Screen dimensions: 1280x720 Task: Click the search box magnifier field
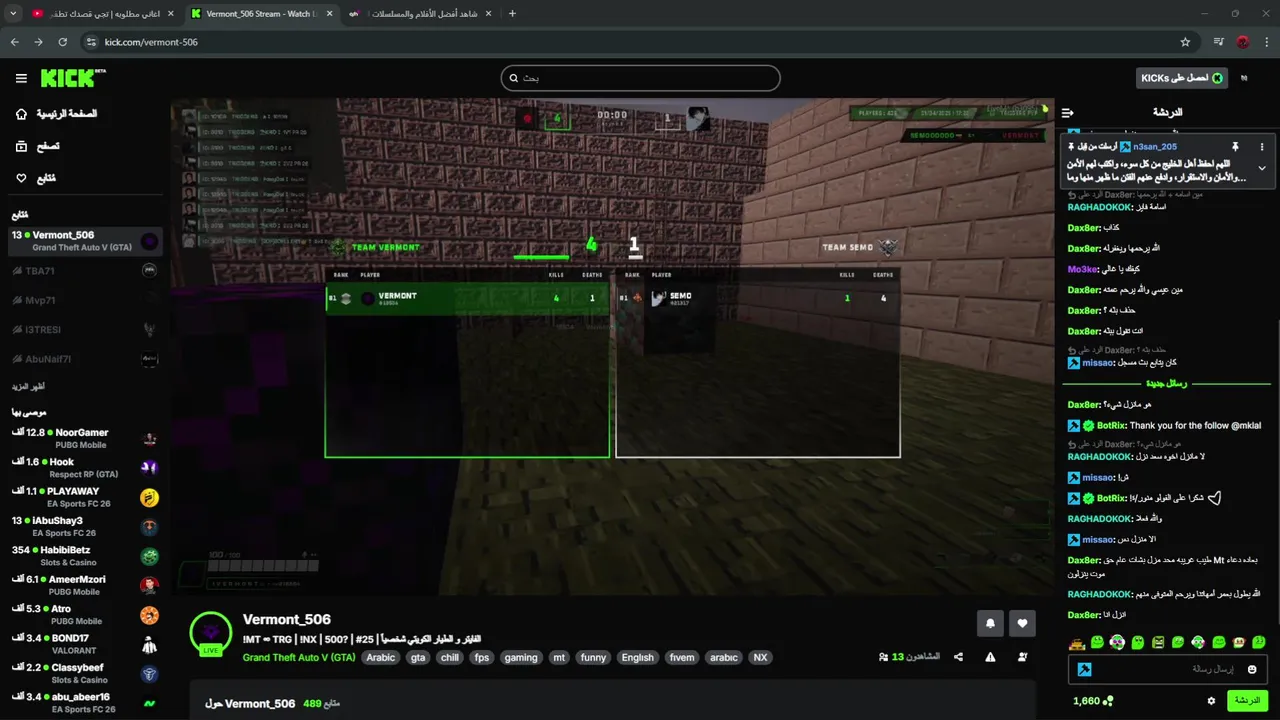(640, 78)
